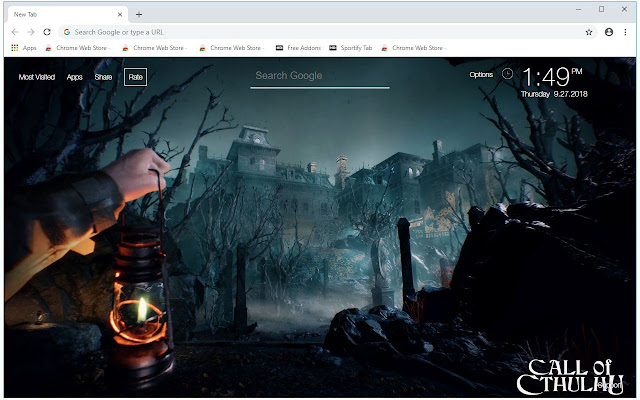Click the Search Google input field
The width and height of the screenshot is (640, 400).
pos(320,77)
